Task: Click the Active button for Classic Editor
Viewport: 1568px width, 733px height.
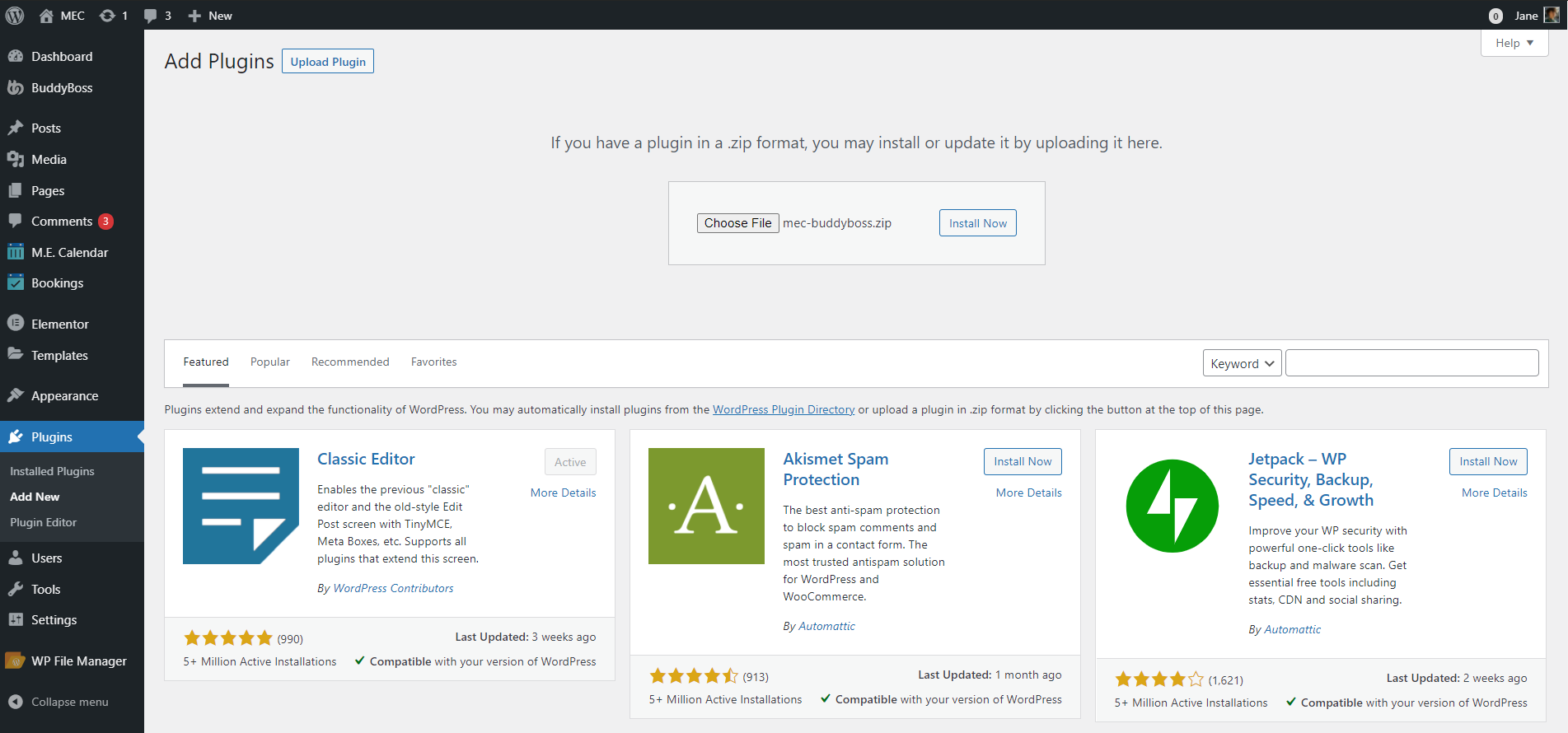Action: (570, 462)
